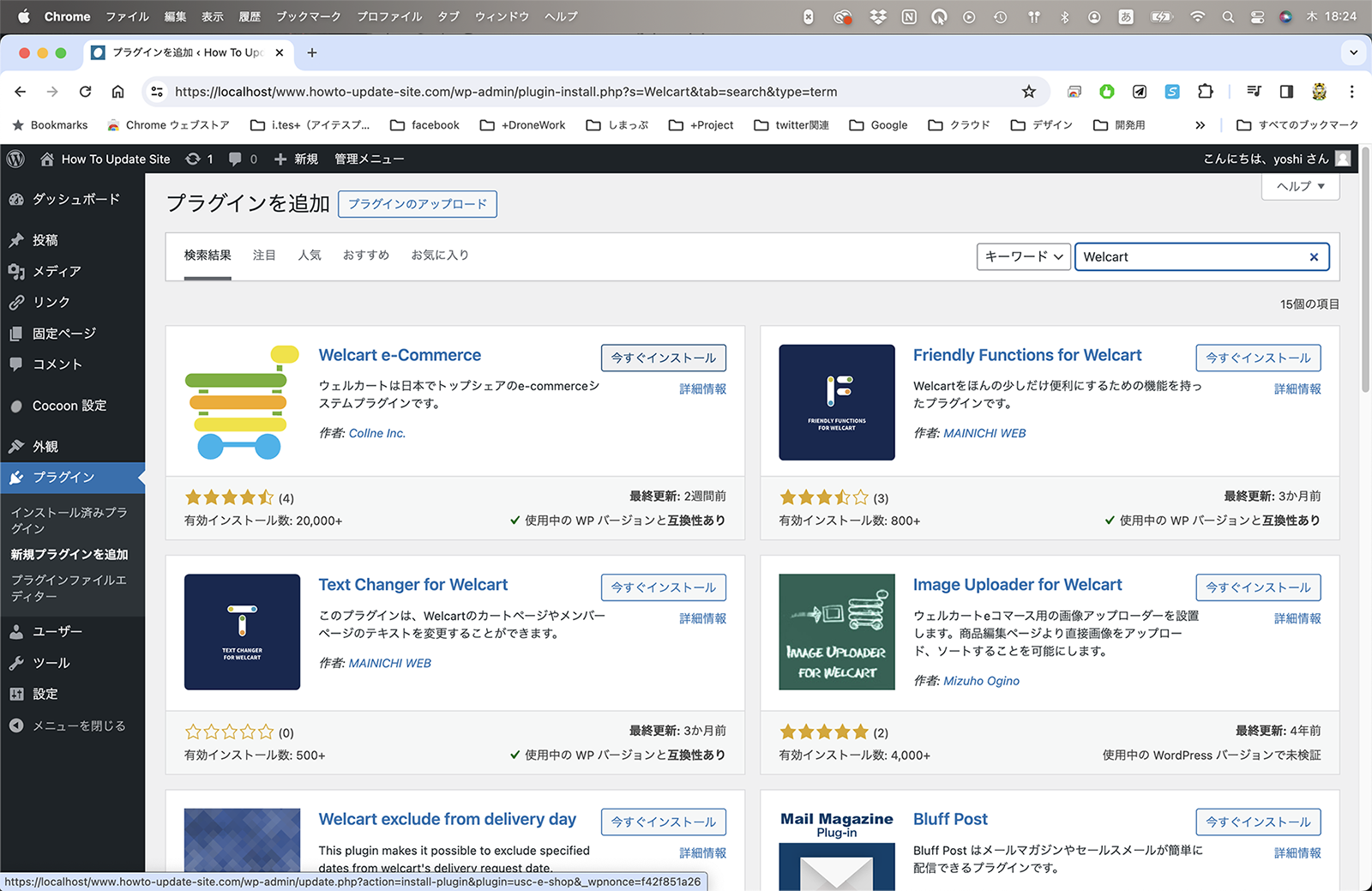1372x891 pixels.
Task: Open 詳細情報 for Image Uploader for Welcart
Action: coord(1297,618)
